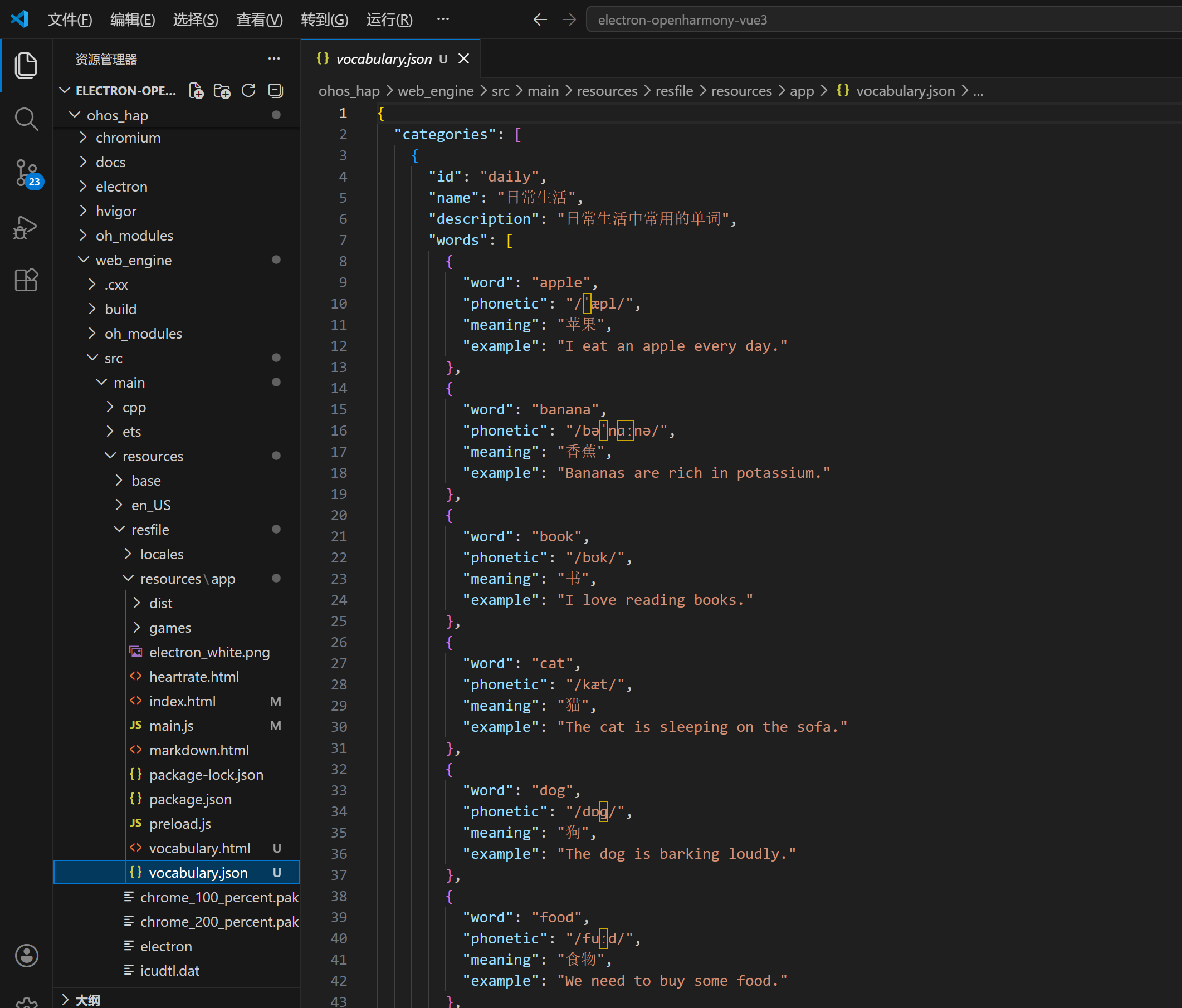Open the 运行(R) menu
This screenshot has height=1008, width=1182.
tap(389, 20)
